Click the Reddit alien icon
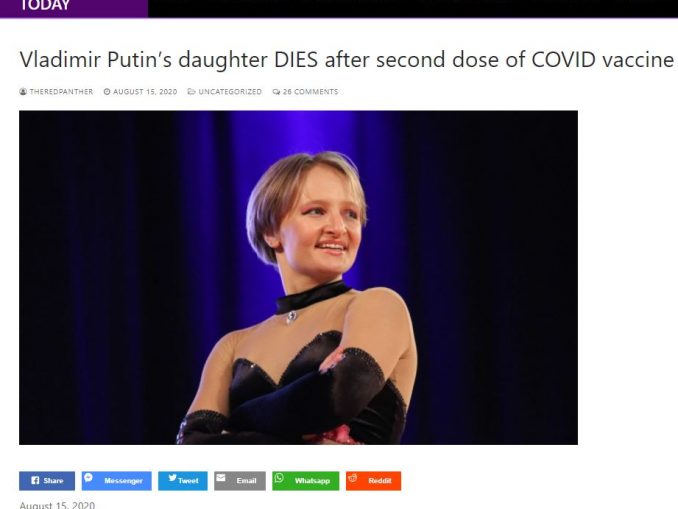Image resolution: width=678 pixels, height=509 pixels. pos(353,477)
